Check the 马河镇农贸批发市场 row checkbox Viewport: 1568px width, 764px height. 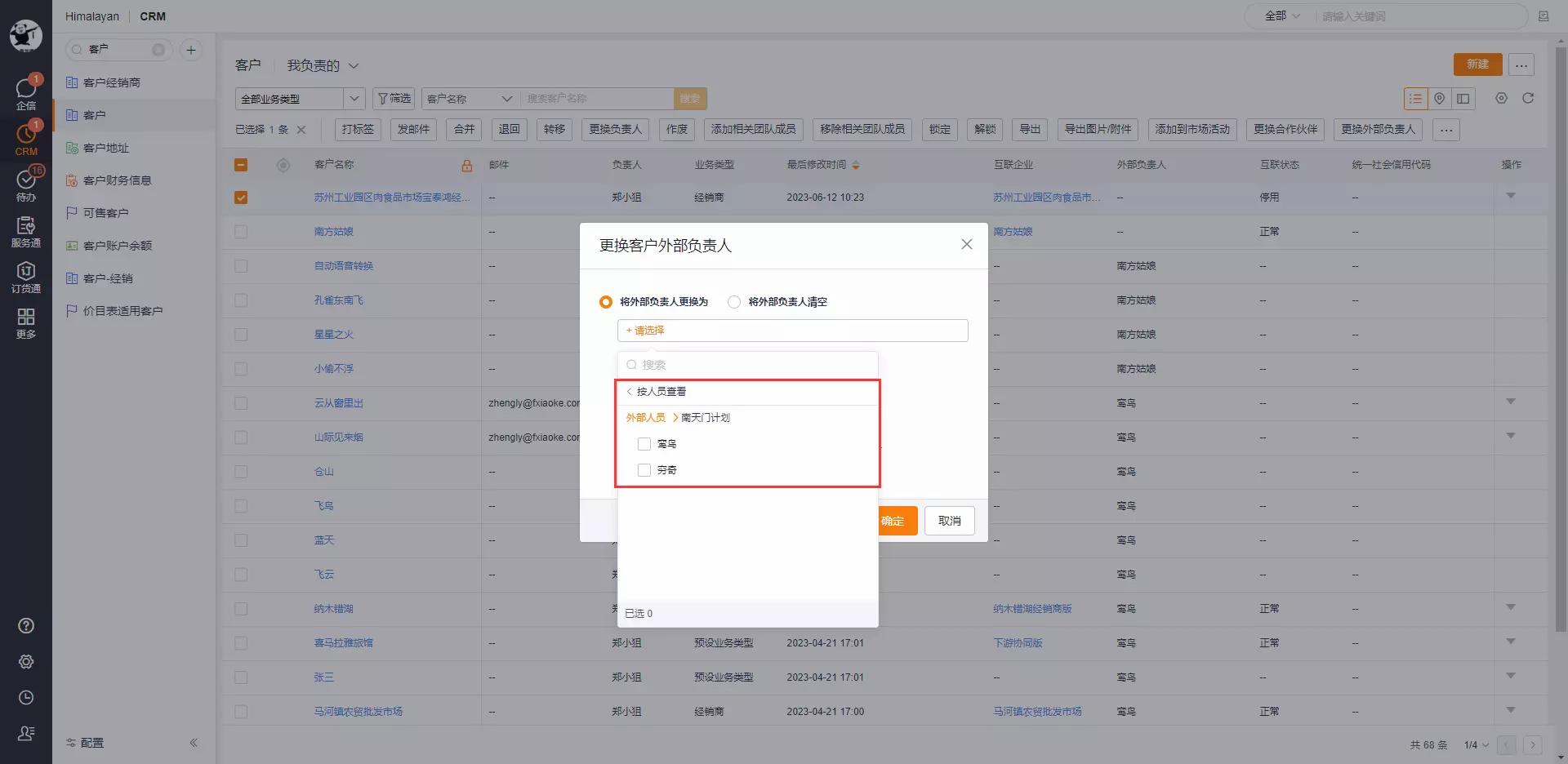241,712
